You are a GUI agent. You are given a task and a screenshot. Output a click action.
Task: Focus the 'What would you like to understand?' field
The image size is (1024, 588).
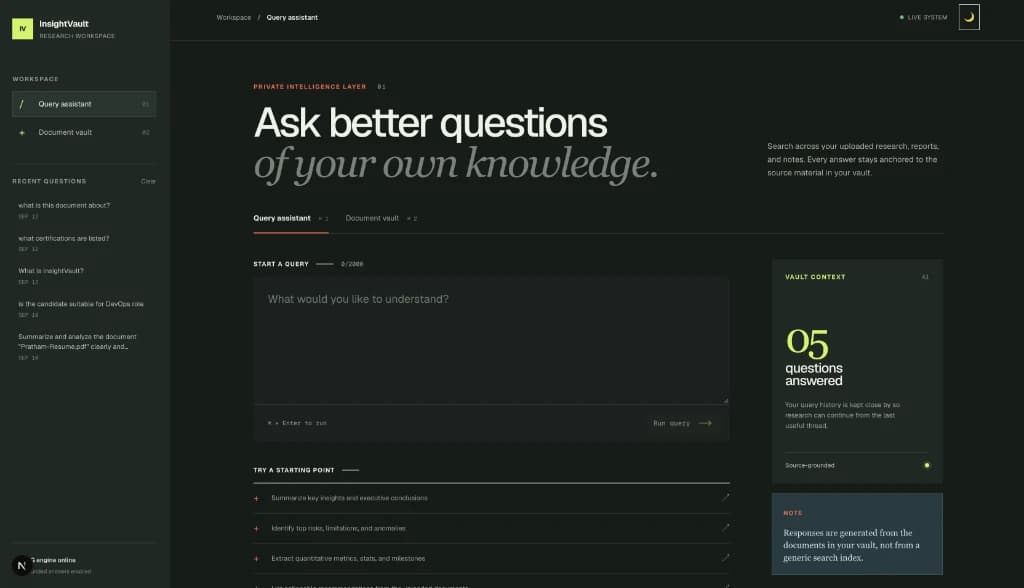(x=491, y=340)
